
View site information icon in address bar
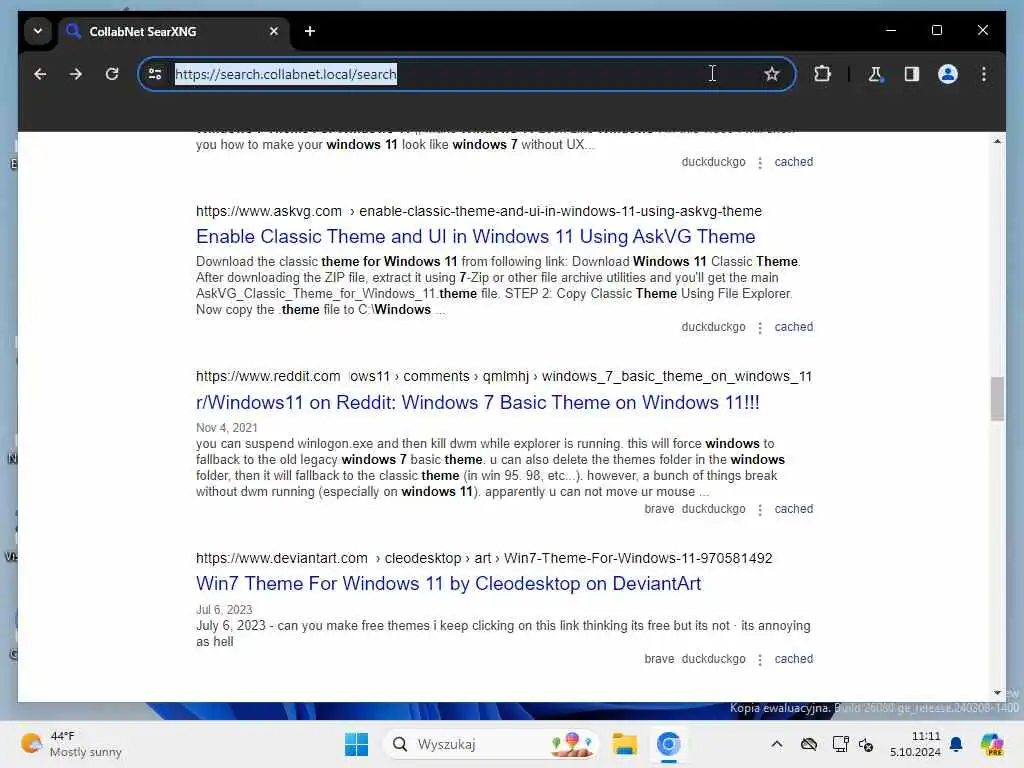click(x=155, y=74)
